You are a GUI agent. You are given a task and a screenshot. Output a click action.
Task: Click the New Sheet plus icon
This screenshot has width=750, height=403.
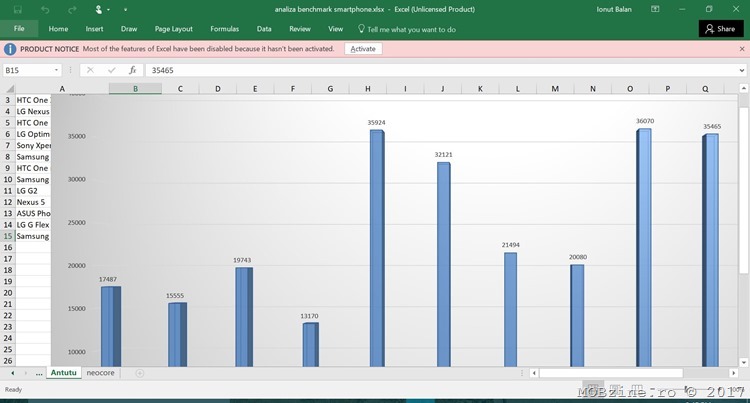[140, 373]
